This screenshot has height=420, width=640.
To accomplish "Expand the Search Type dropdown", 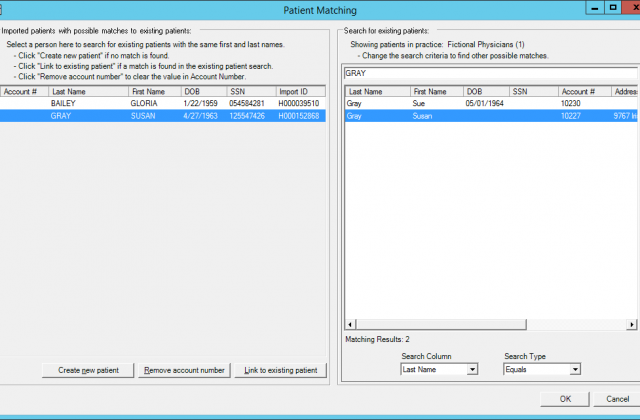I will pos(574,369).
